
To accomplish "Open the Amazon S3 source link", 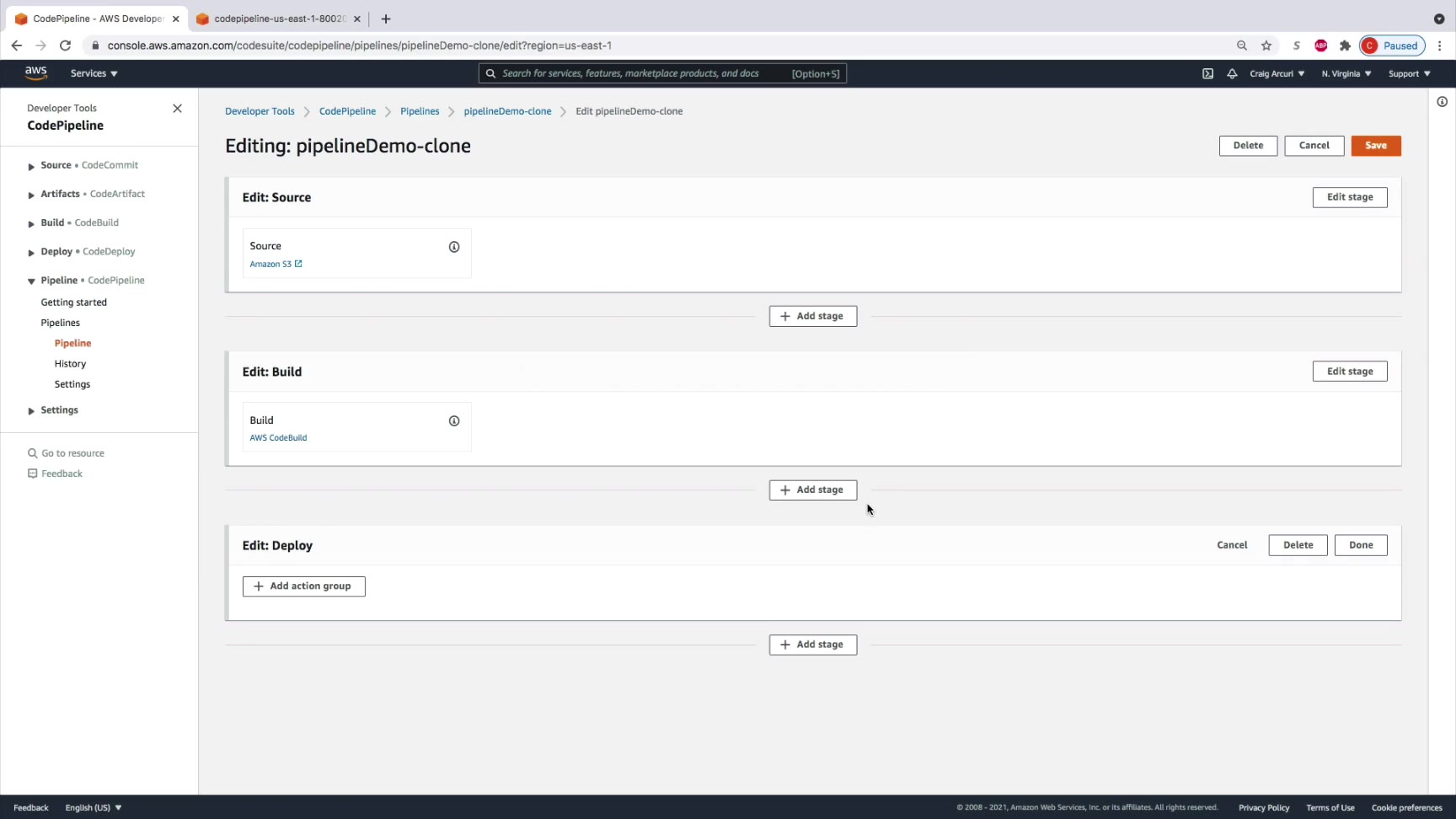I will [x=276, y=265].
